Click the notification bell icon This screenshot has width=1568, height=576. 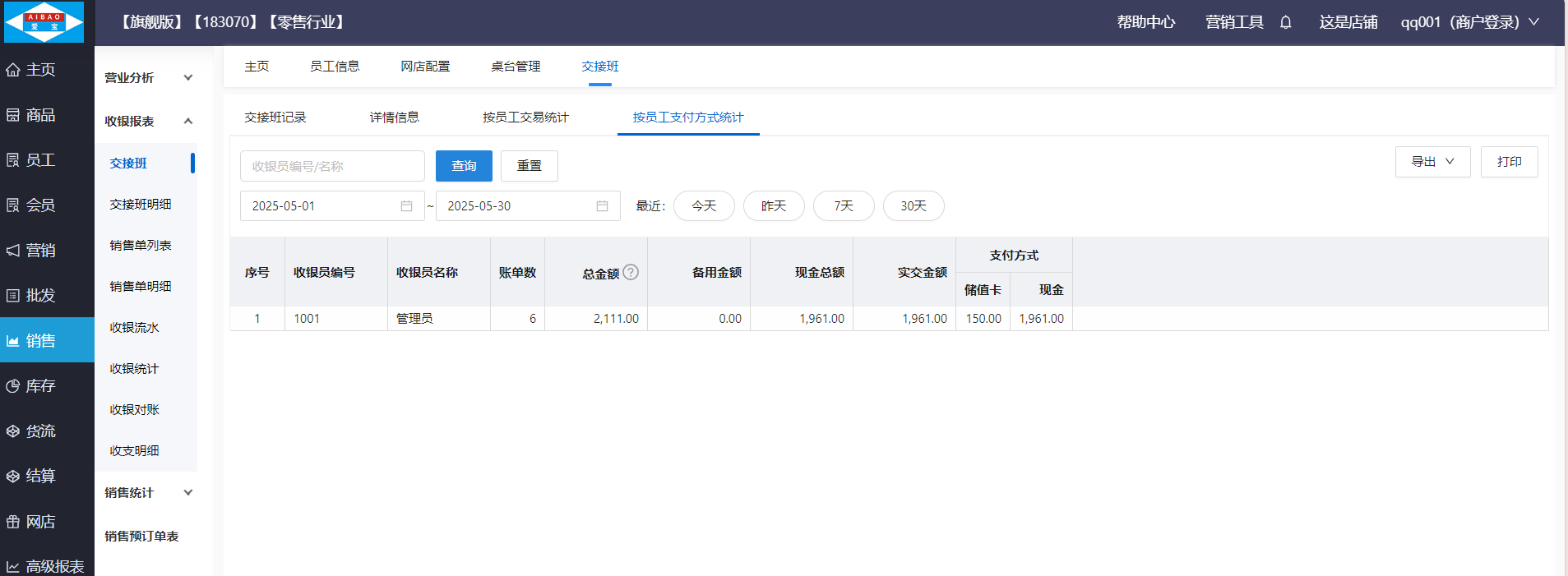[1286, 22]
